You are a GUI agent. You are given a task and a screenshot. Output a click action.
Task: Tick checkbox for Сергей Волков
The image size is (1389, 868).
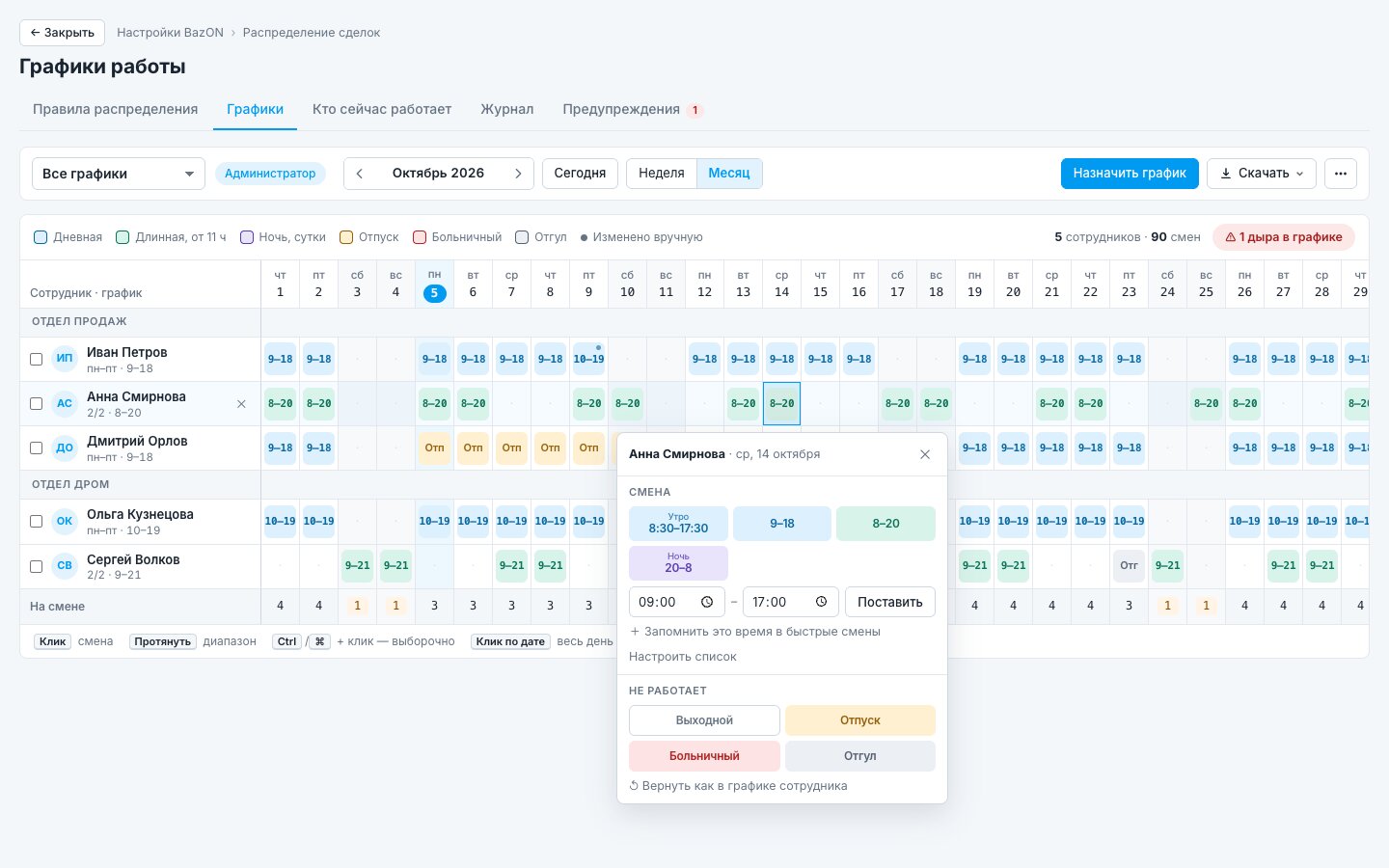pos(36,566)
